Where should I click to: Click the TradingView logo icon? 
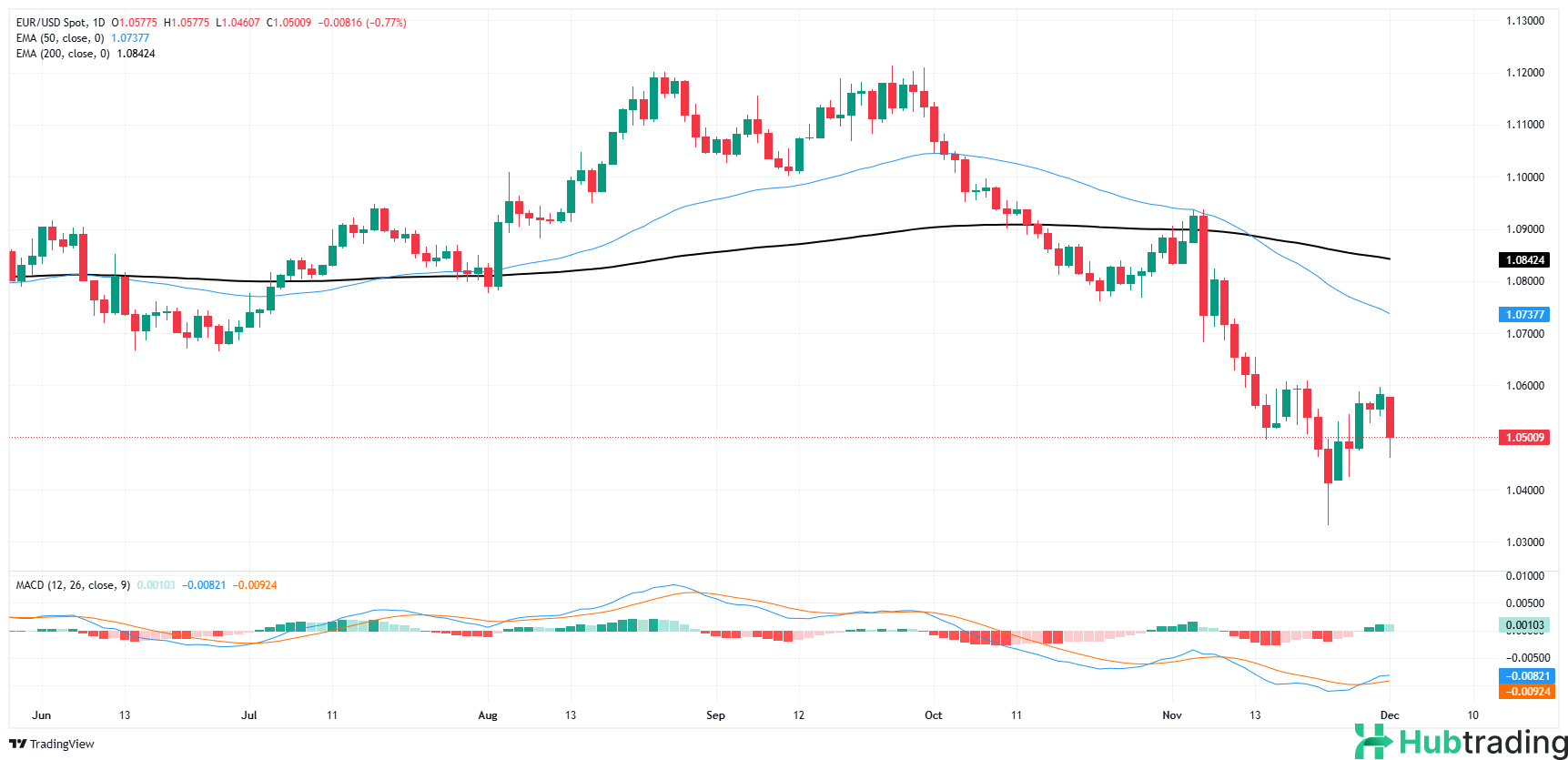[x=17, y=744]
